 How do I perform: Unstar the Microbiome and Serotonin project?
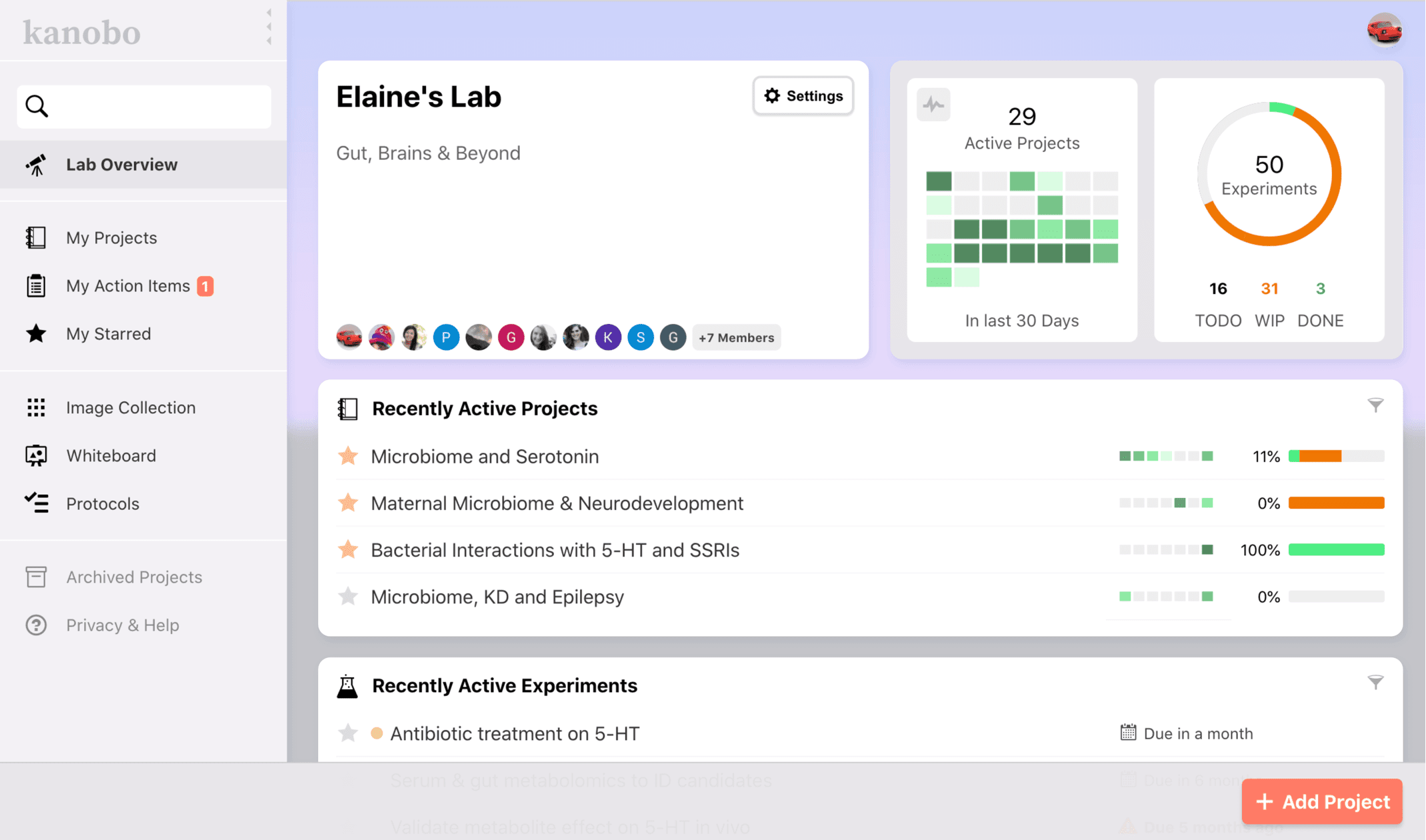pos(348,457)
